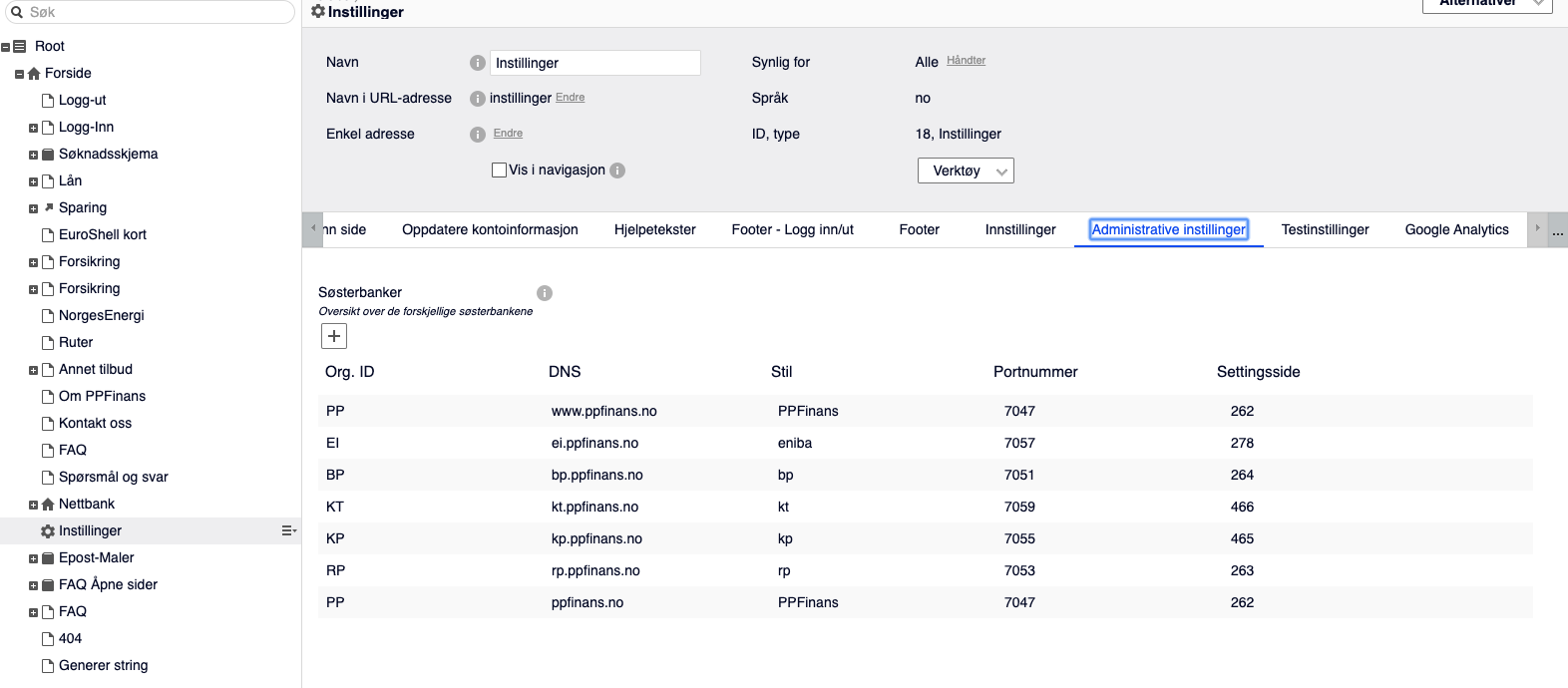
Task: Open the Verktøy dropdown
Action: coord(966,171)
